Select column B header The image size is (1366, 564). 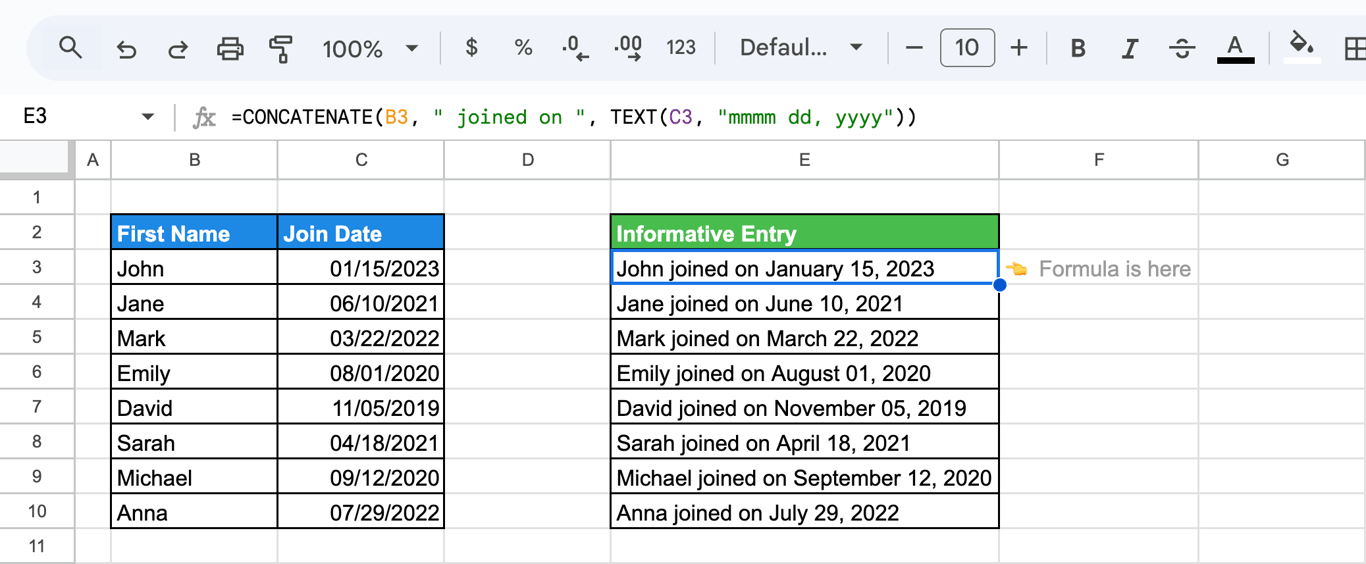194,160
